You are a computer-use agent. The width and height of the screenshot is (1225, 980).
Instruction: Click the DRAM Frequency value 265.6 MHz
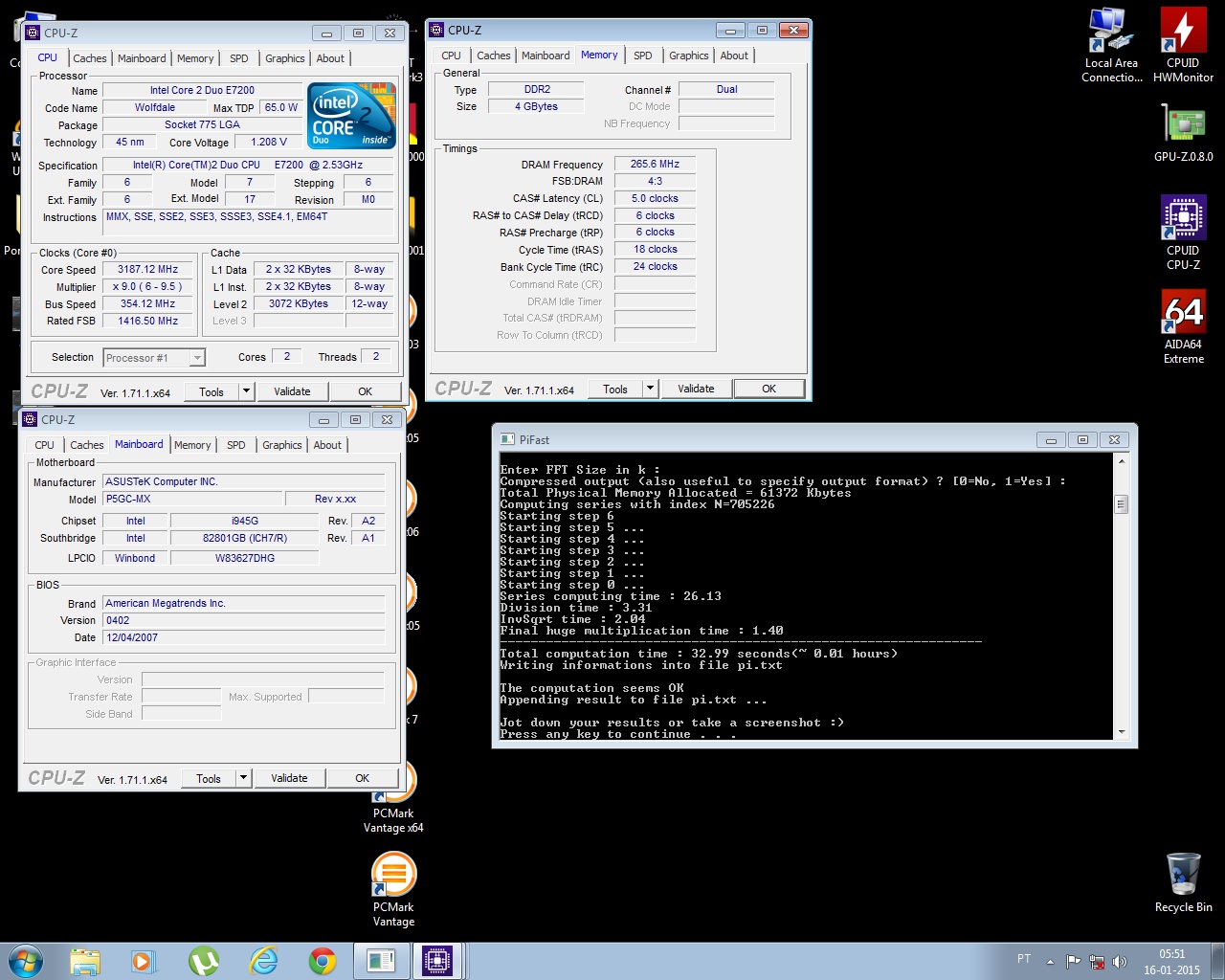[655, 165]
